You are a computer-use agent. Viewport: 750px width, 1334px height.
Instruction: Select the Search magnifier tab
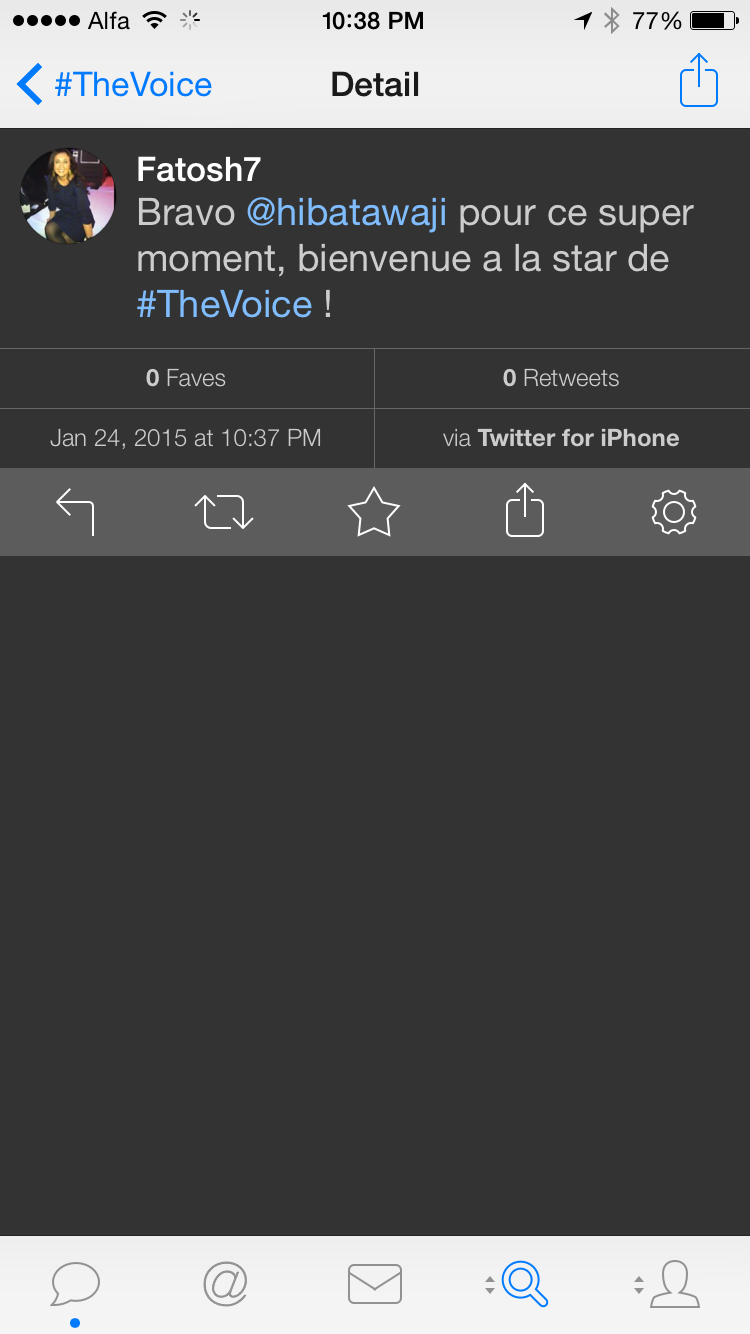click(x=524, y=1284)
